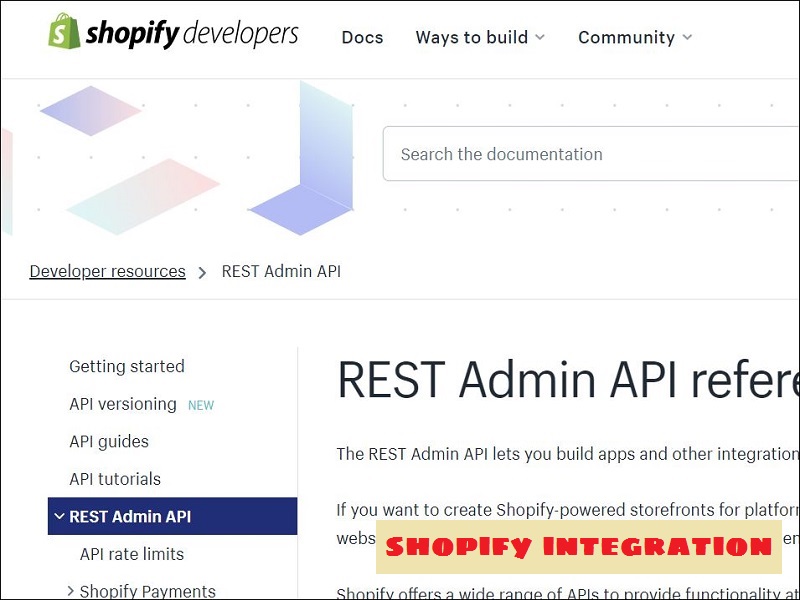
Task: Follow the Developer resources breadcrumb link
Action: coord(107,271)
